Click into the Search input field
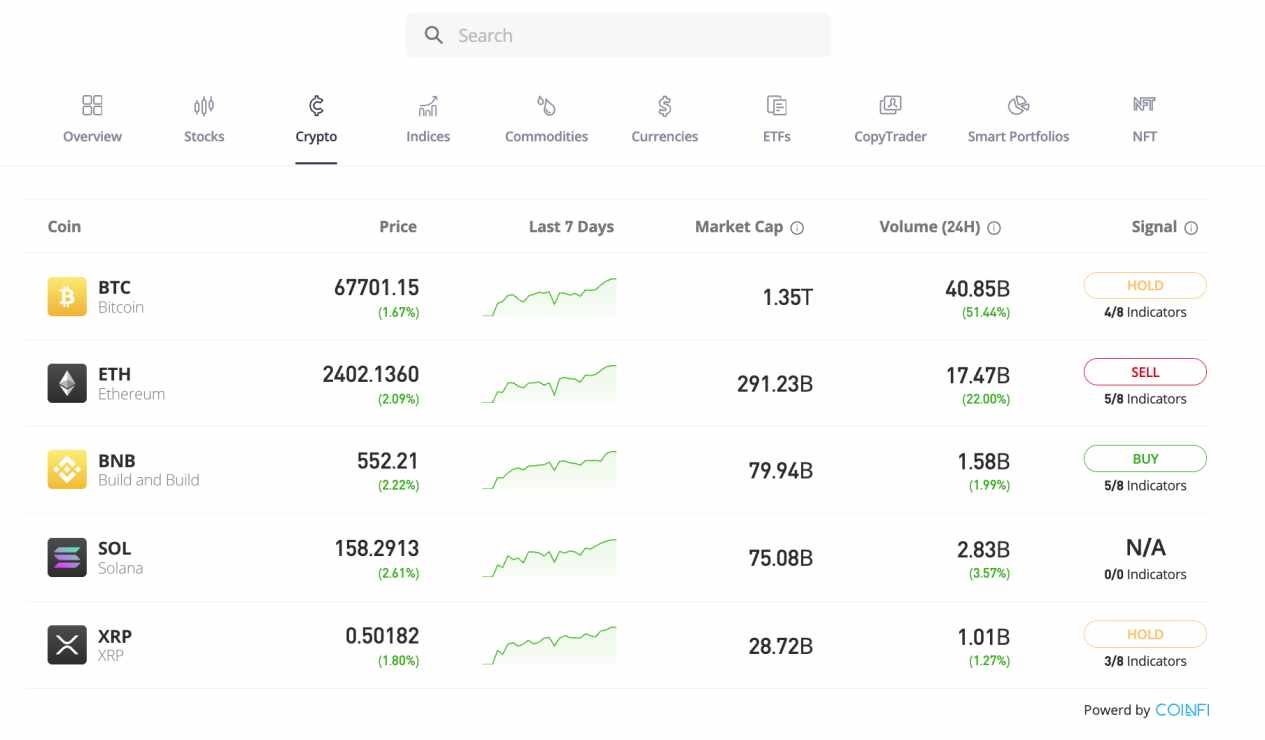Screen dimensions: 1265x740 (618, 35)
